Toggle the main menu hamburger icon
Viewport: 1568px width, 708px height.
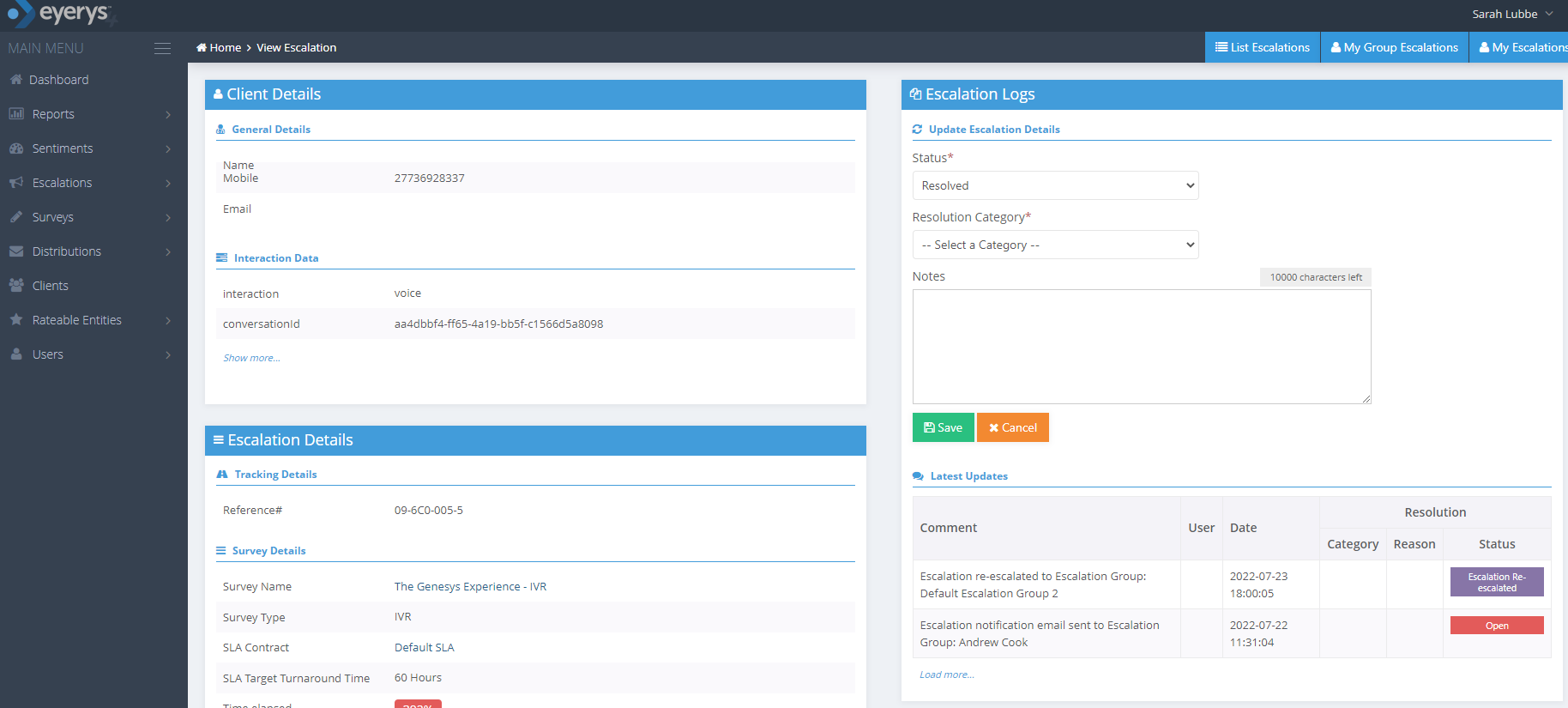pos(162,49)
